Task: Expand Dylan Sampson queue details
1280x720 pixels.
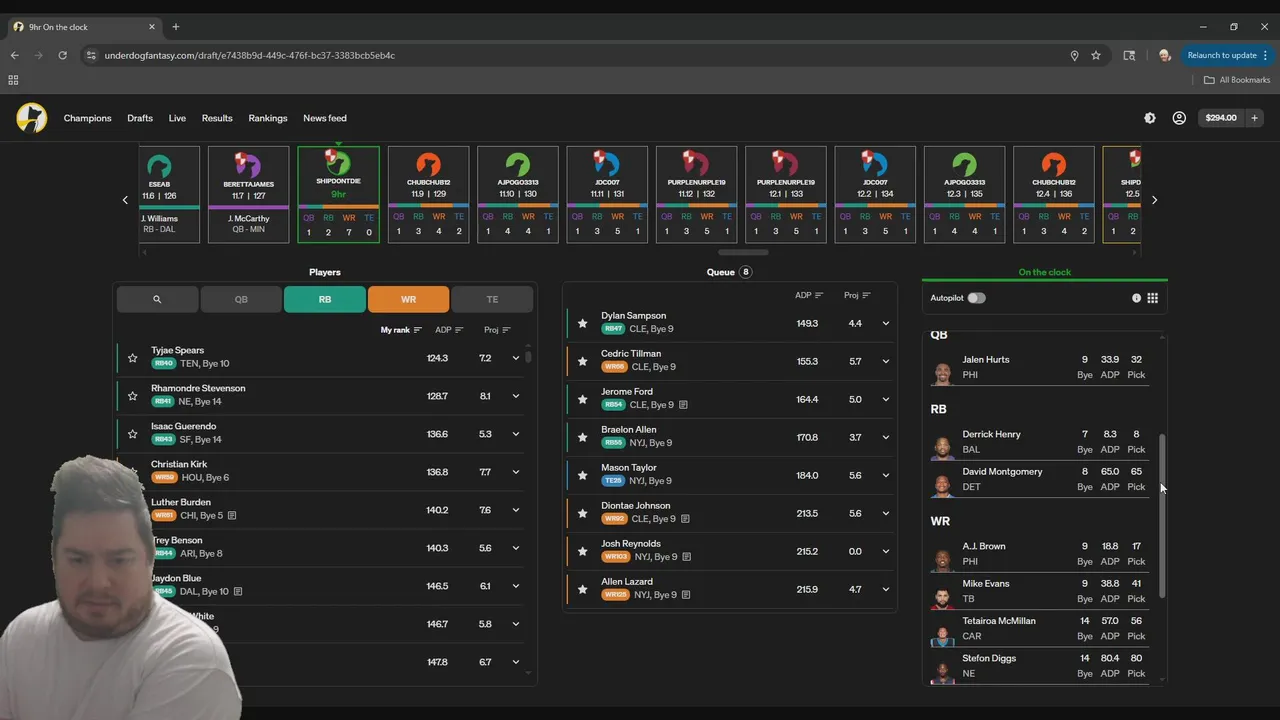Action: [885, 324]
